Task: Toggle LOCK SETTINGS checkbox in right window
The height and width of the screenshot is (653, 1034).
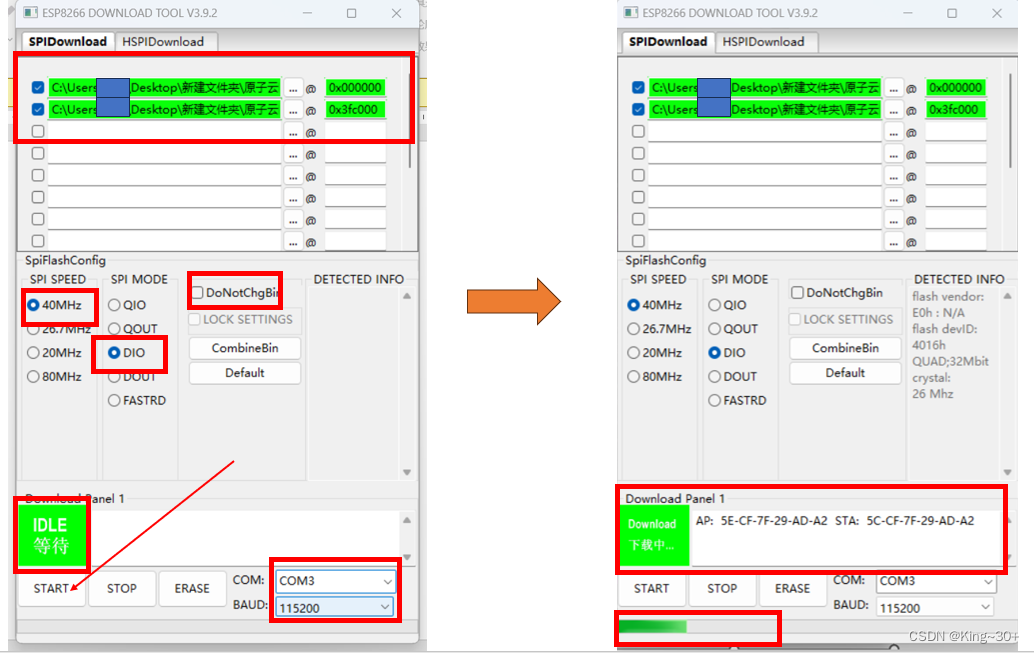Action: pyautogui.click(x=795, y=319)
